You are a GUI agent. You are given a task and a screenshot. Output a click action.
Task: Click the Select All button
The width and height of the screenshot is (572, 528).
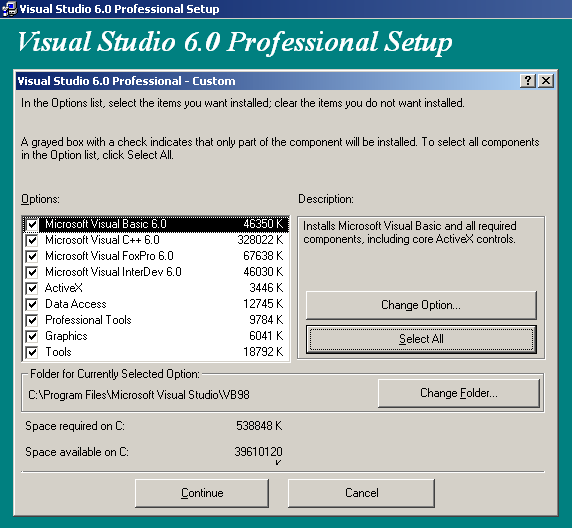(x=421, y=339)
